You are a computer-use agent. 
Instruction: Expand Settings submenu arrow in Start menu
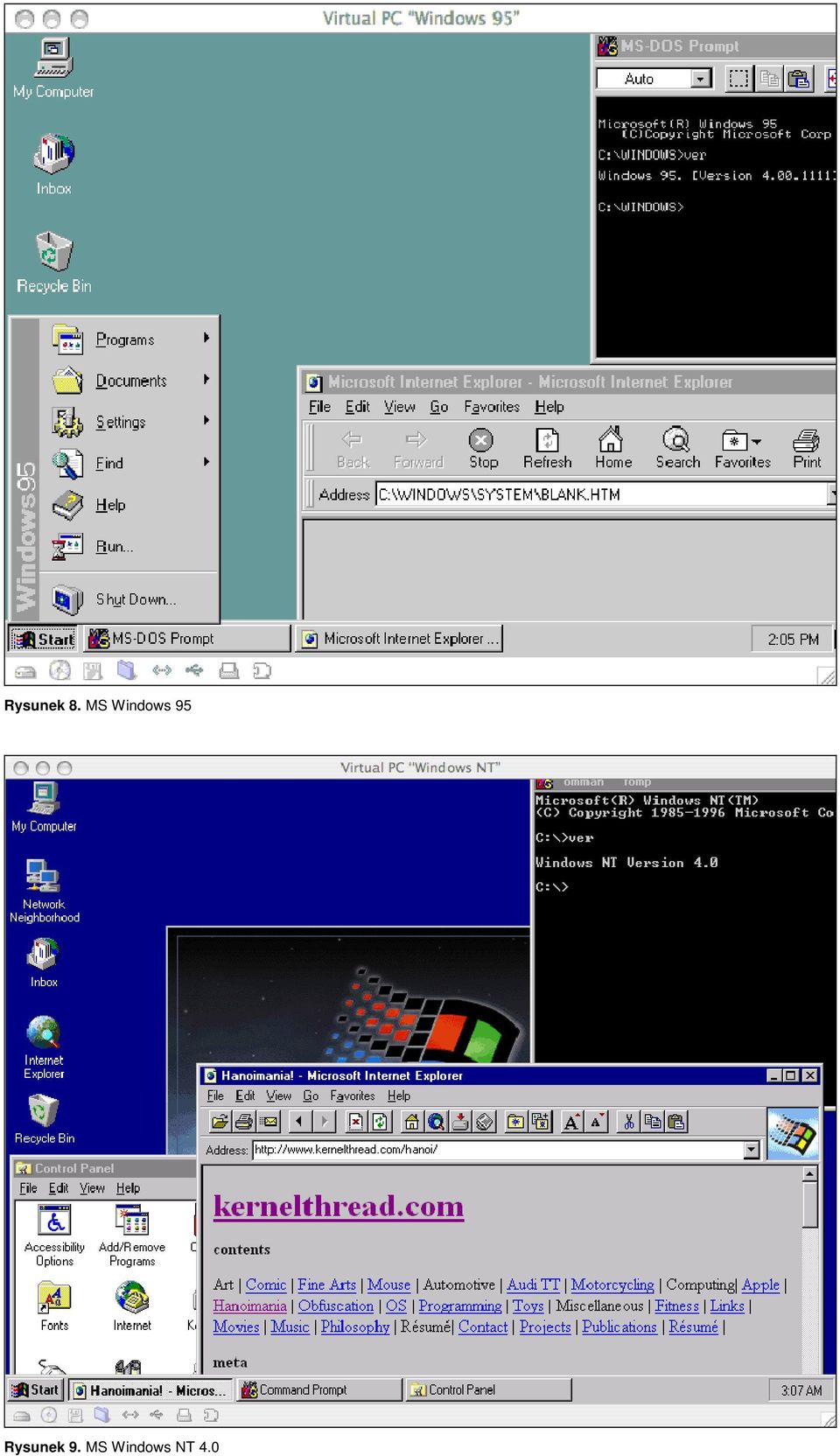pos(206,420)
